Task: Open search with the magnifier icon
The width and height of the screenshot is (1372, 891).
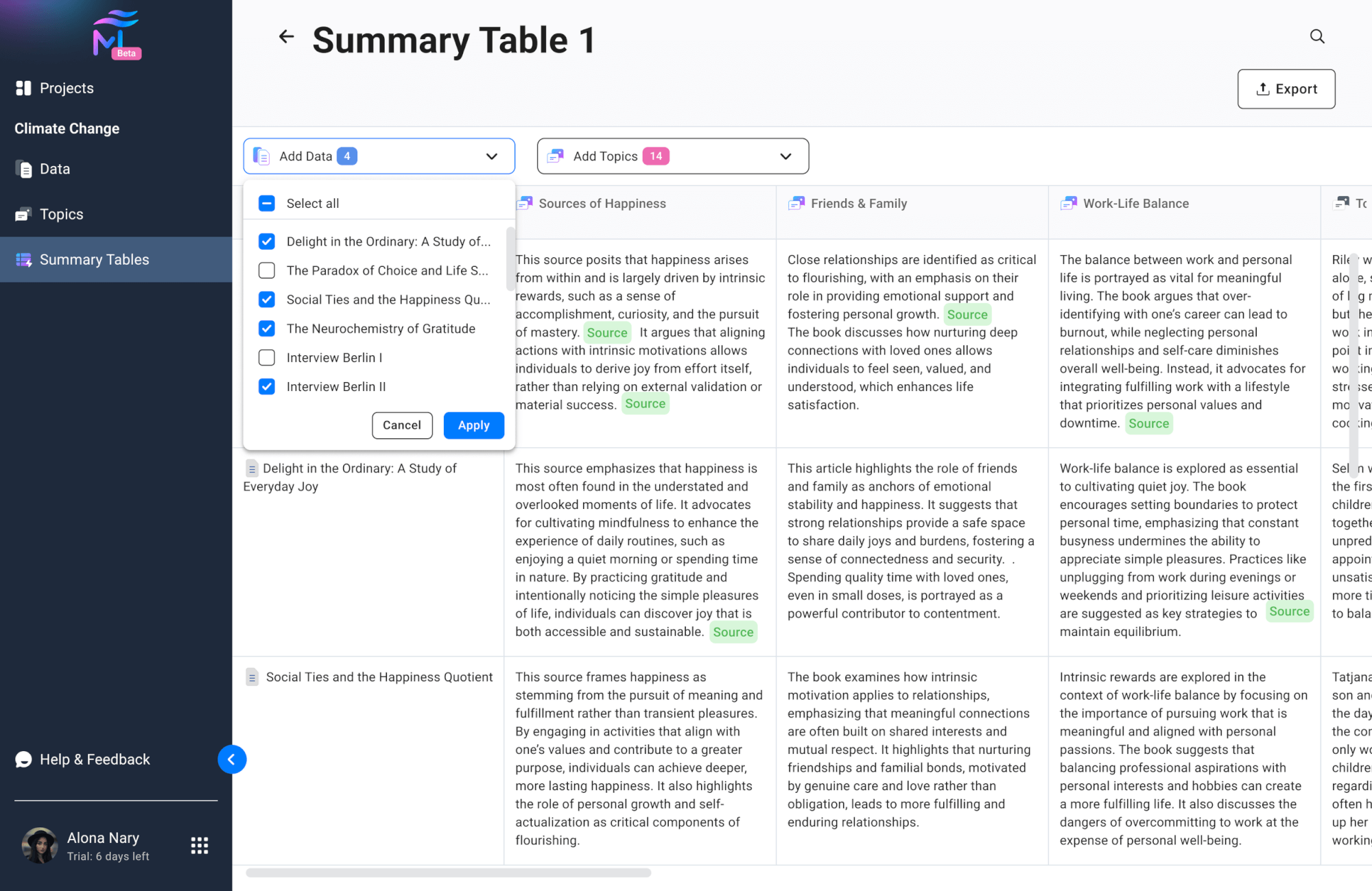Action: pos(1317,36)
